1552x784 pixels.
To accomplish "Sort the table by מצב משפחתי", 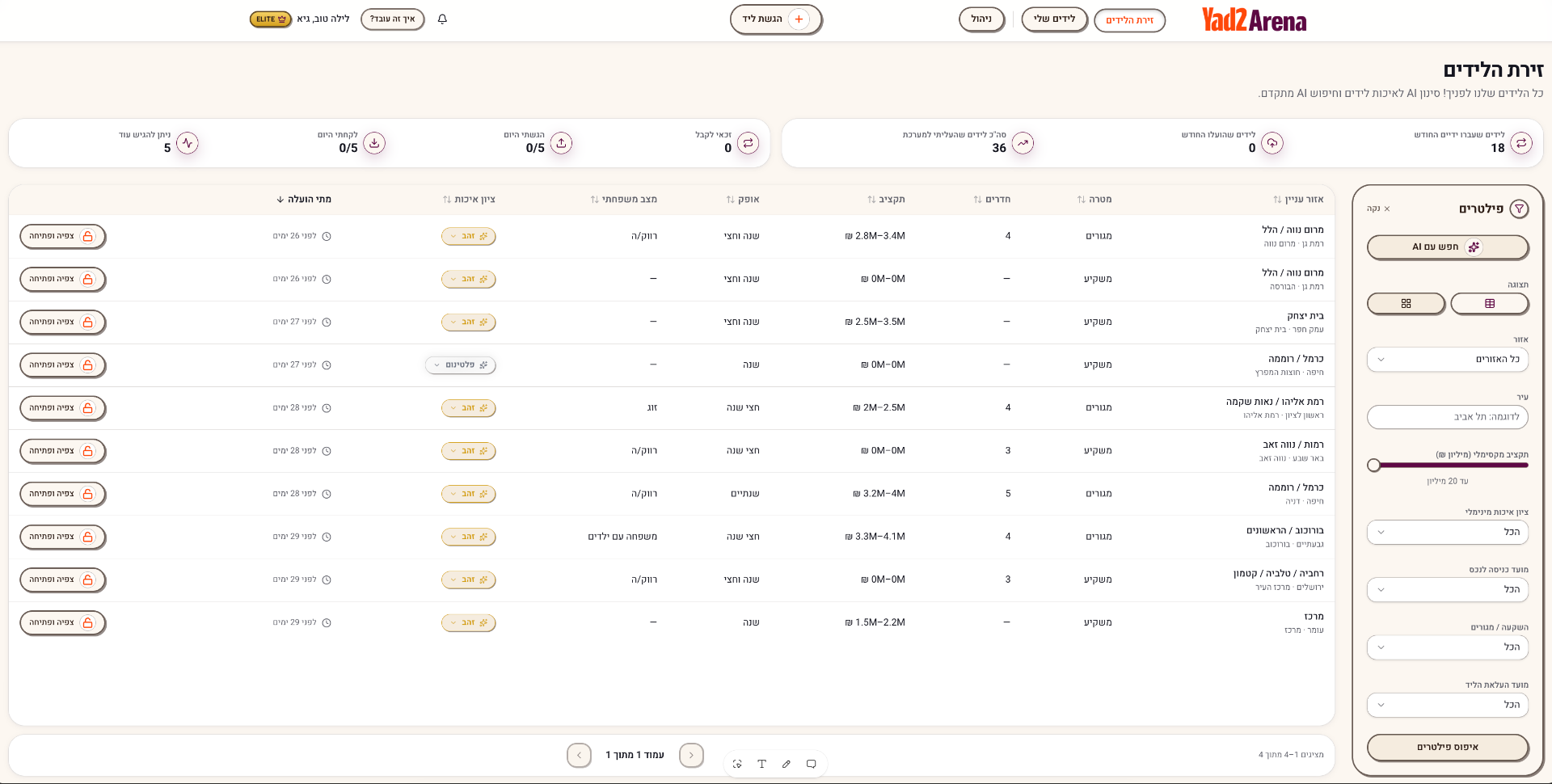I will 623,199.
